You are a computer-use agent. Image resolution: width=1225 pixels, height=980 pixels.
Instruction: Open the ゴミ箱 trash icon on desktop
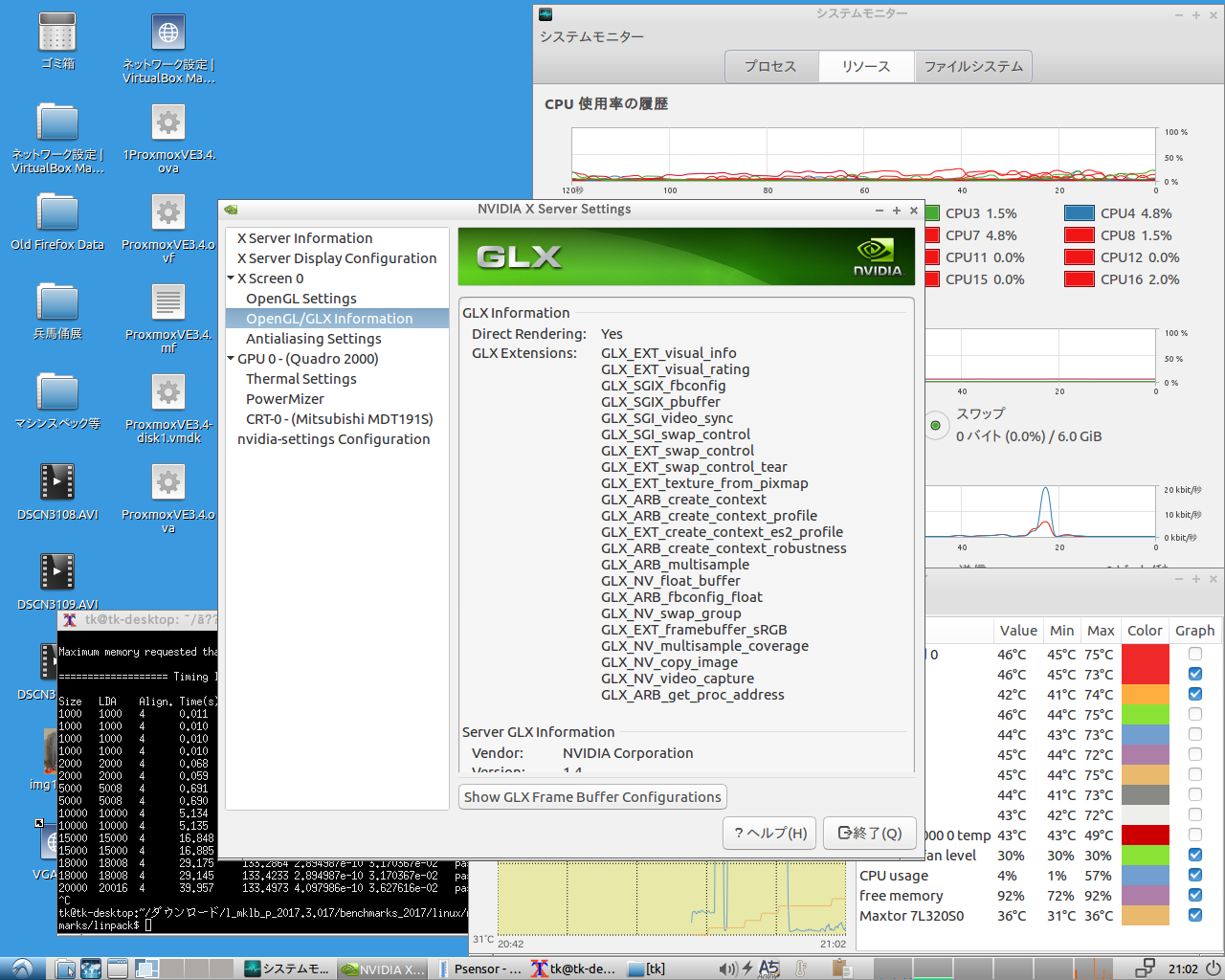57,33
